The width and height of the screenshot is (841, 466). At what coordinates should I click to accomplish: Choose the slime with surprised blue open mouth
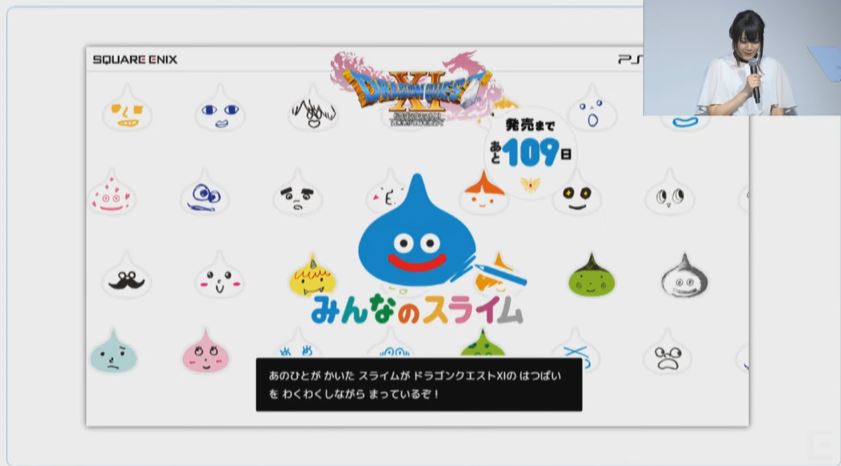[592, 108]
